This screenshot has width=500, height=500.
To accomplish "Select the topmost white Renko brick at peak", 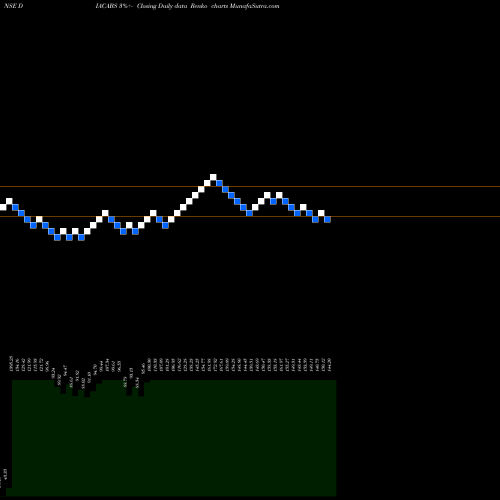I will click(213, 177).
